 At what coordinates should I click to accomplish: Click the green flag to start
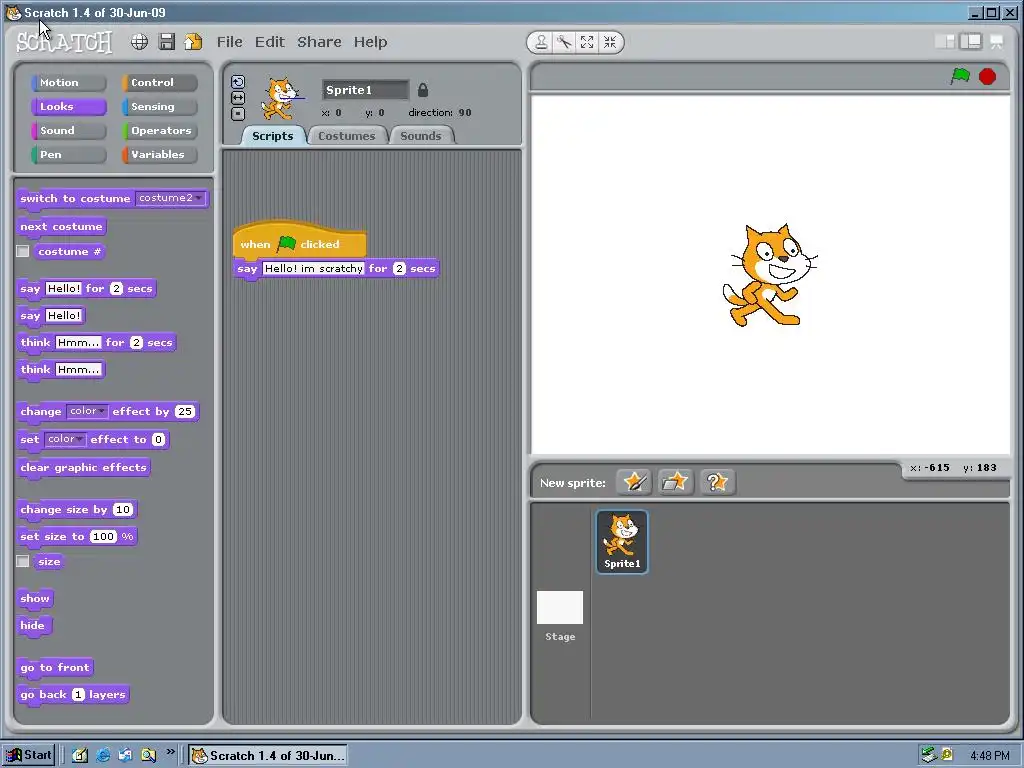pyautogui.click(x=960, y=76)
